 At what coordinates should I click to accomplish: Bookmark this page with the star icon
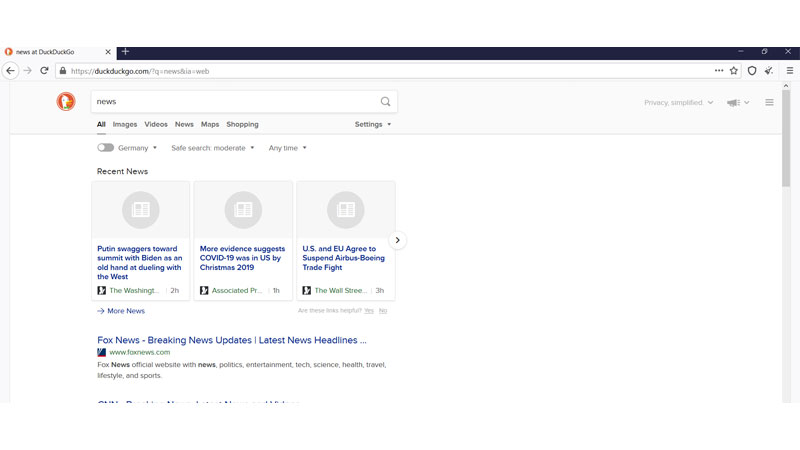click(734, 71)
